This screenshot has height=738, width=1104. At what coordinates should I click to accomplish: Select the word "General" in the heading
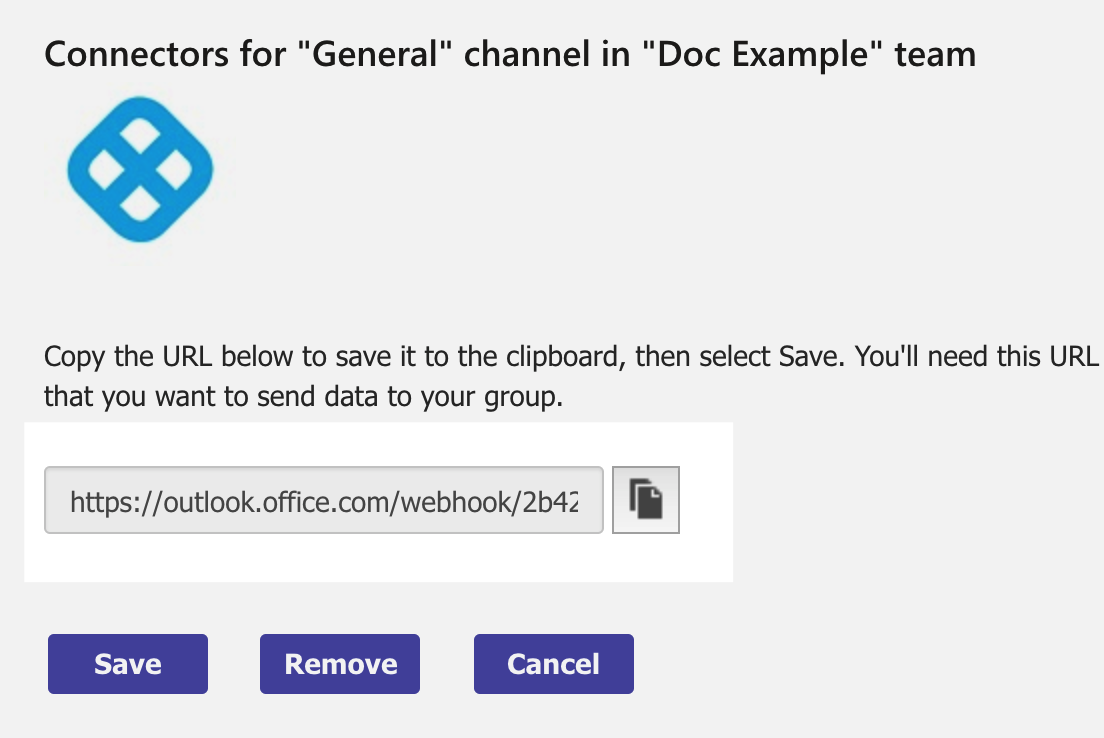point(375,54)
